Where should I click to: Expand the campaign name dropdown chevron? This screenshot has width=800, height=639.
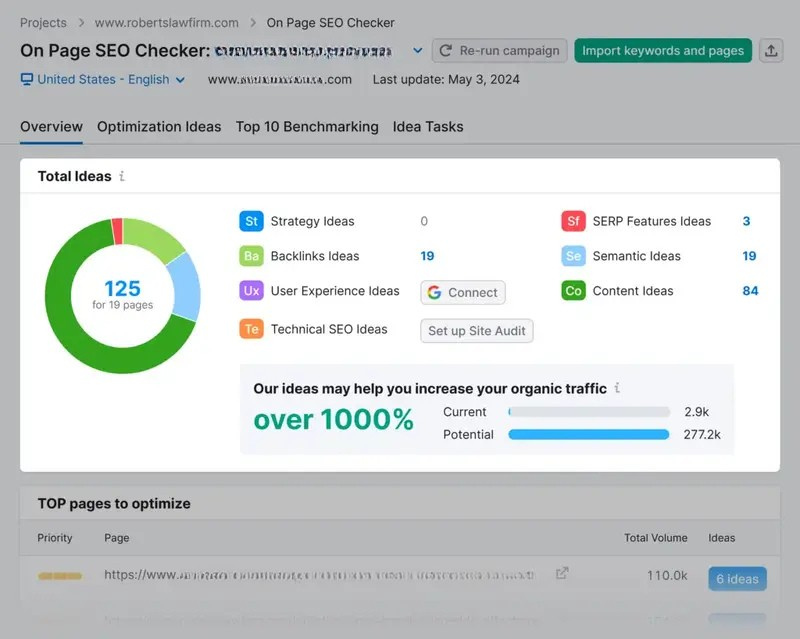[418, 51]
